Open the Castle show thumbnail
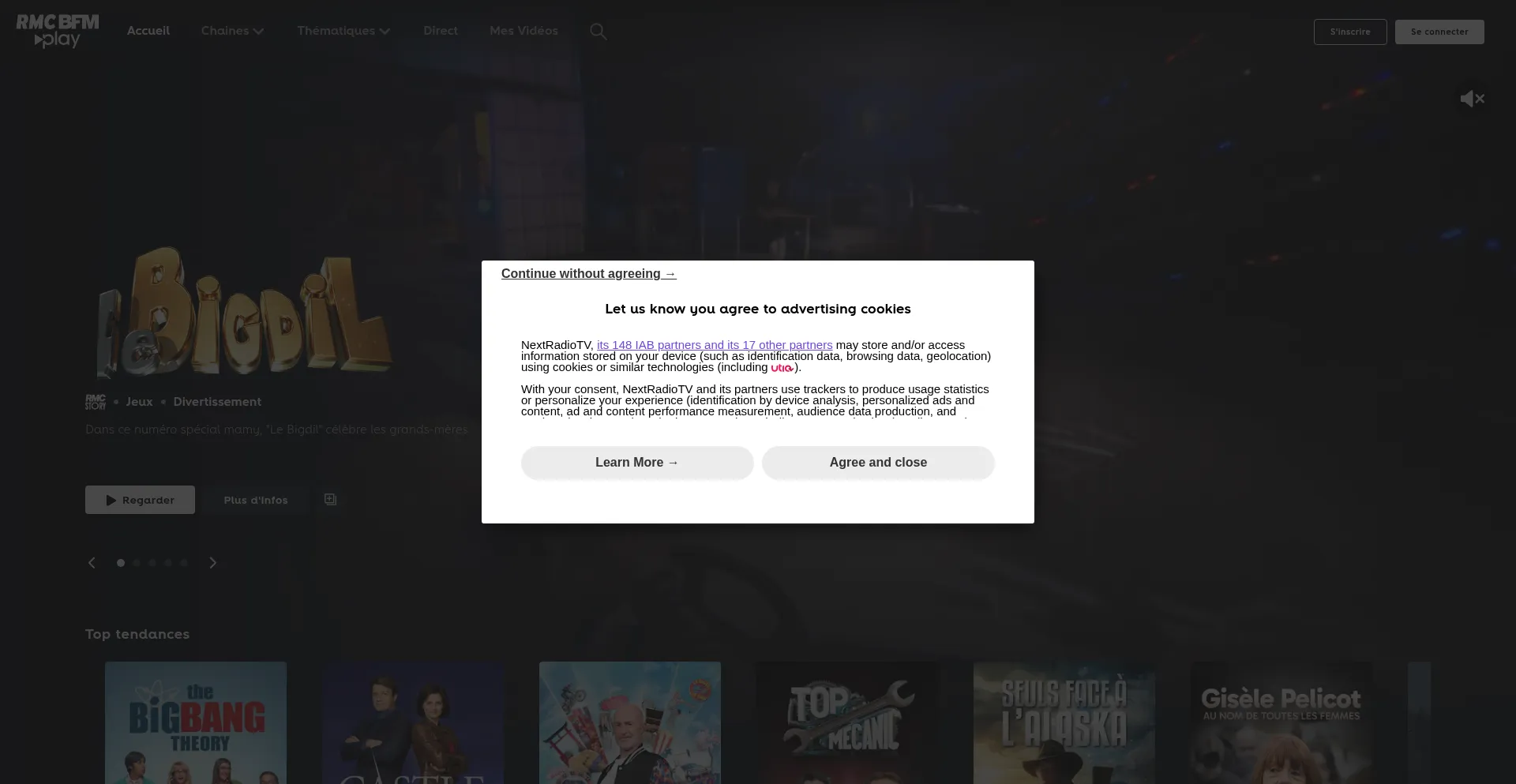 pos(413,722)
